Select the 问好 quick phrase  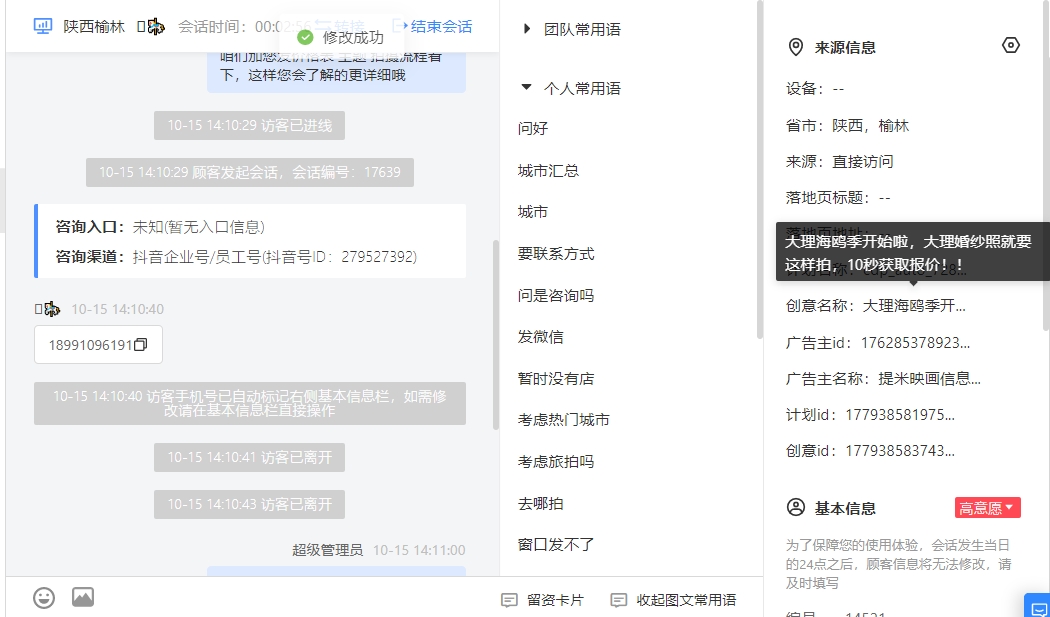point(533,128)
